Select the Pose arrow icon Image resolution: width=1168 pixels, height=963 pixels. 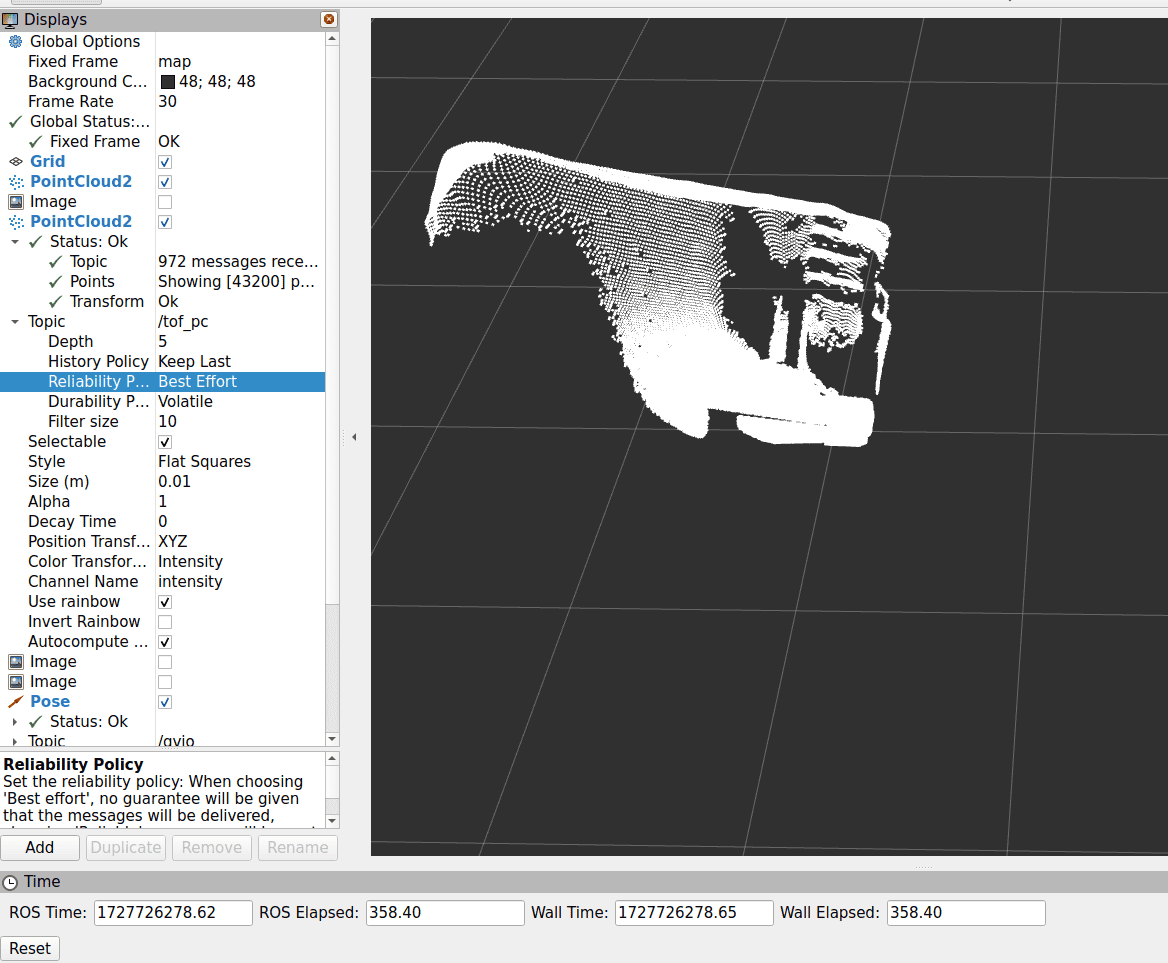tap(16, 702)
